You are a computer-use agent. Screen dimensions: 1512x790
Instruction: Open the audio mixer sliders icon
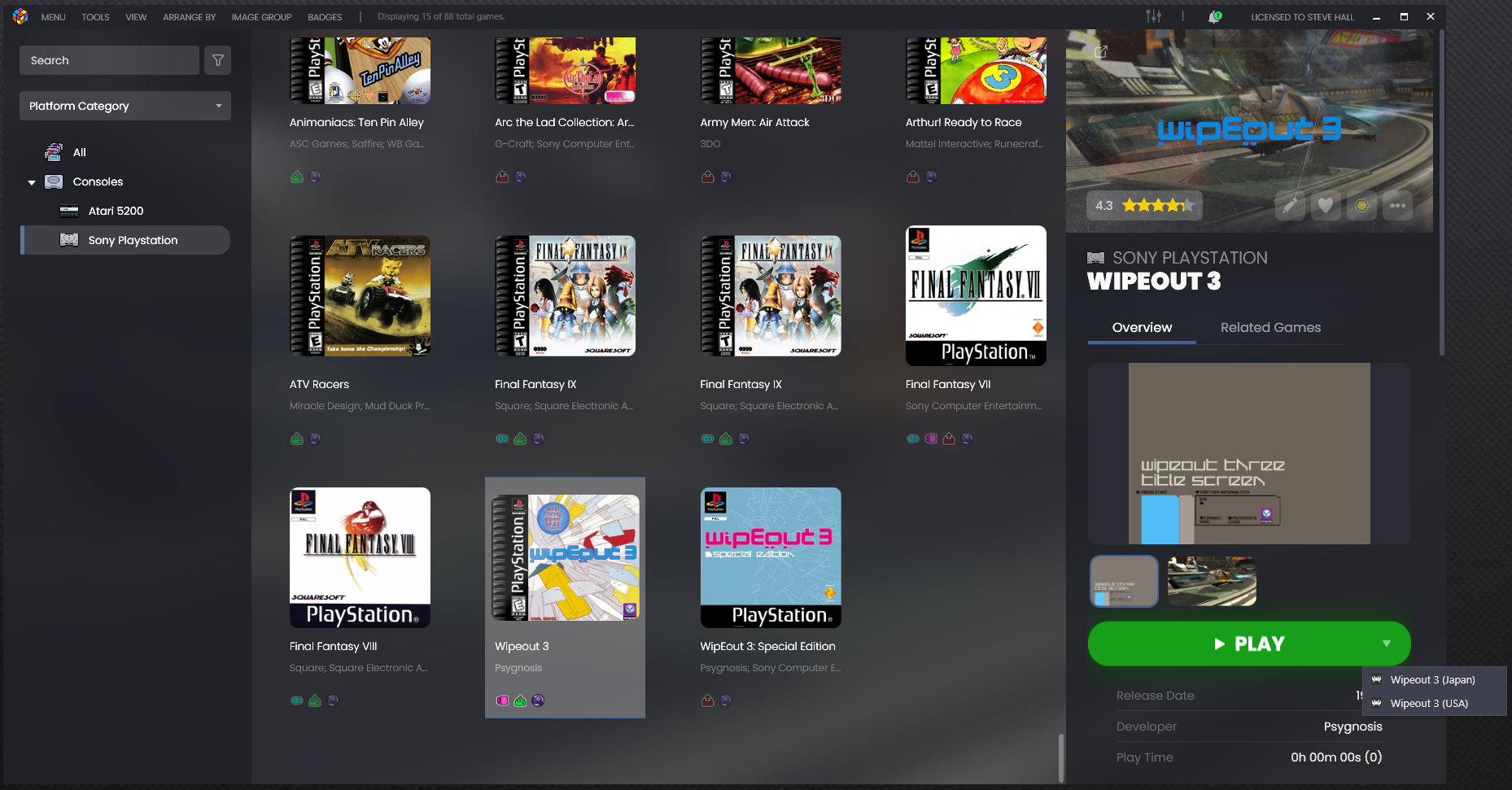pos(1154,16)
